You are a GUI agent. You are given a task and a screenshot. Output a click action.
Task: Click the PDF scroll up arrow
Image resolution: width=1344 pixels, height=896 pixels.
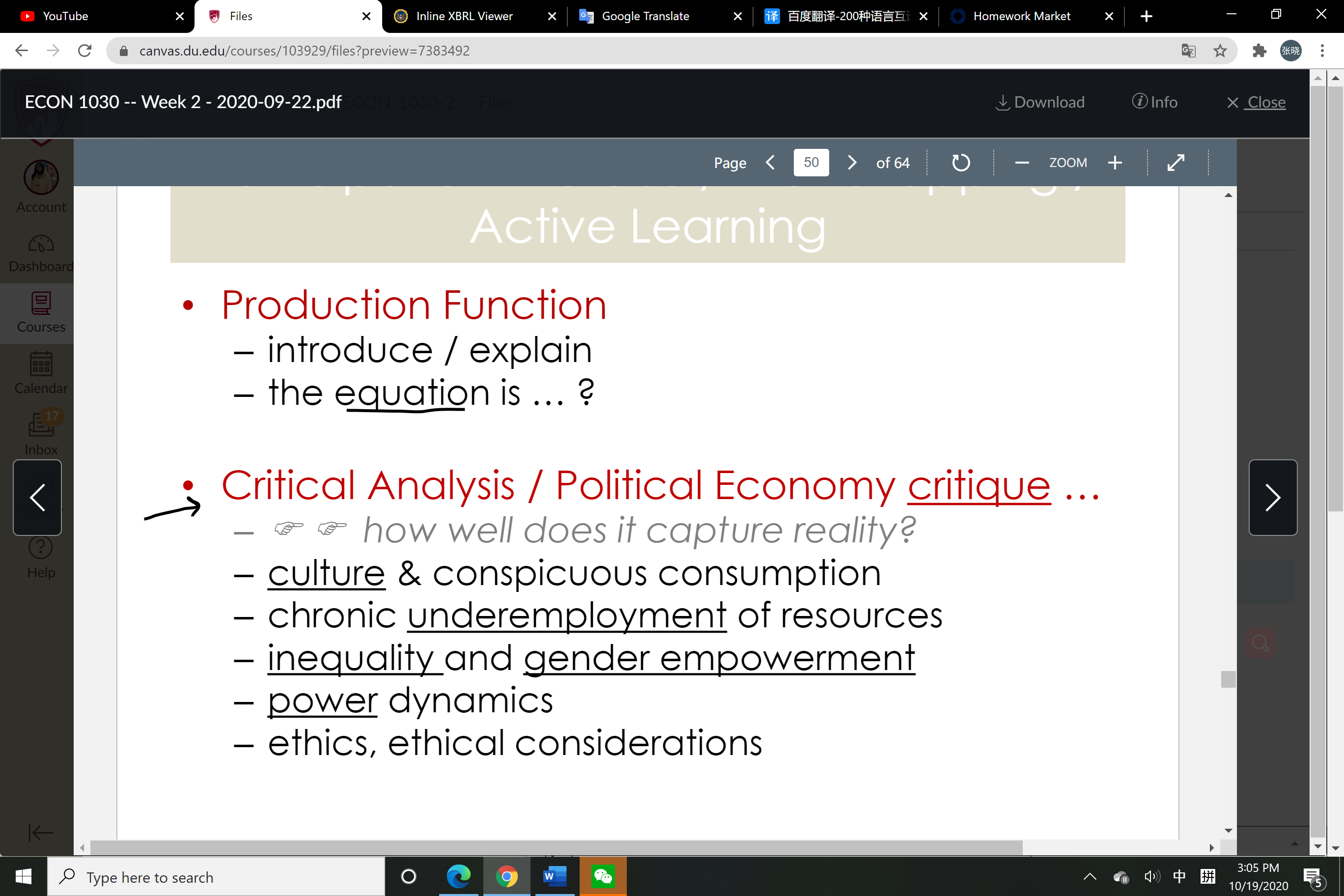tap(1228, 196)
